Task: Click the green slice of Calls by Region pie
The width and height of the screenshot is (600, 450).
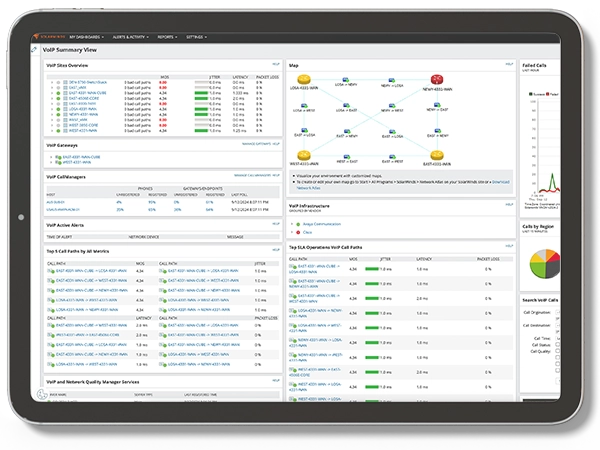Action: point(539,270)
